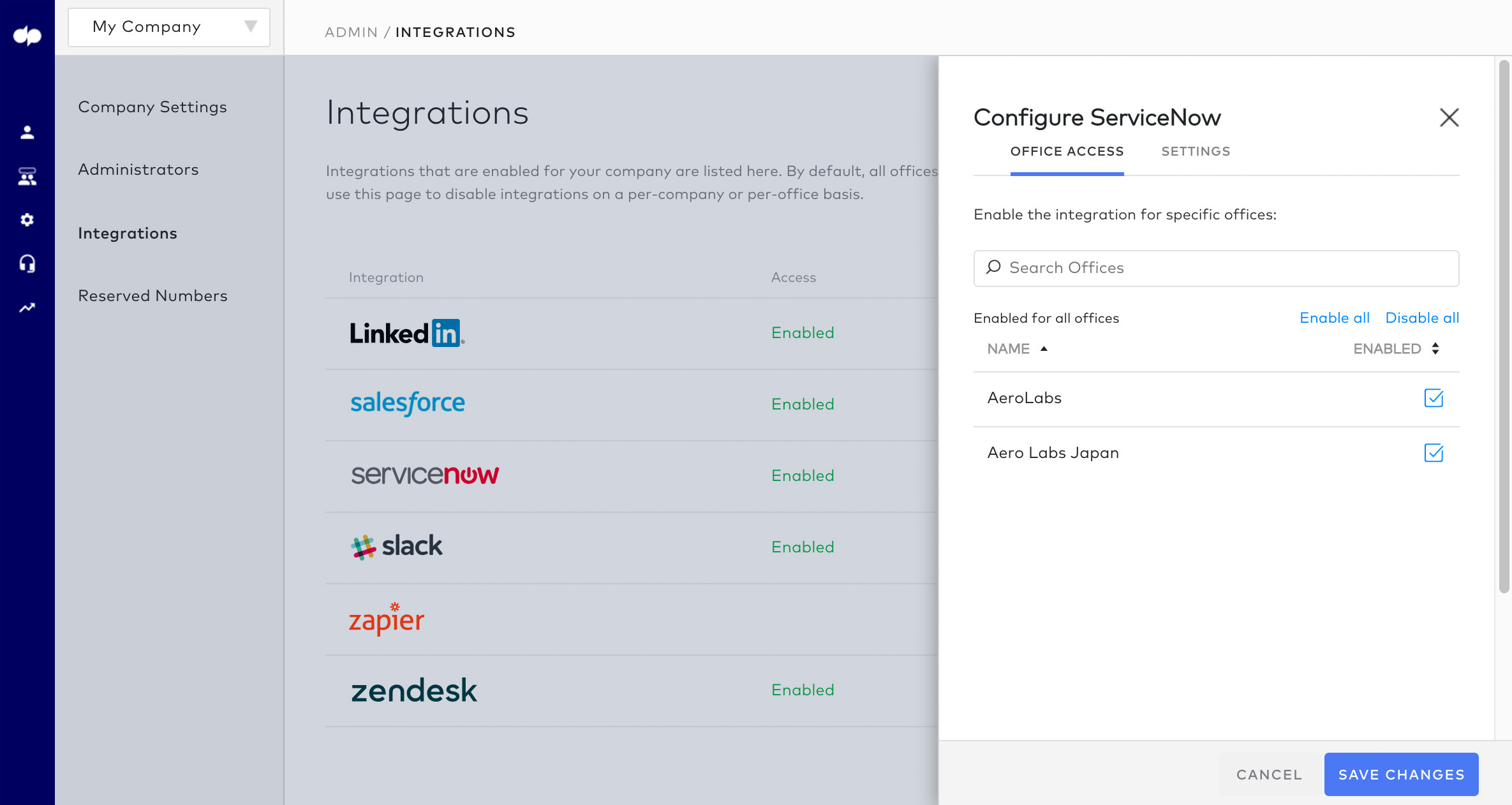The width and height of the screenshot is (1512, 805).
Task: Click the SAVE CHANGES button
Action: [1401, 774]
